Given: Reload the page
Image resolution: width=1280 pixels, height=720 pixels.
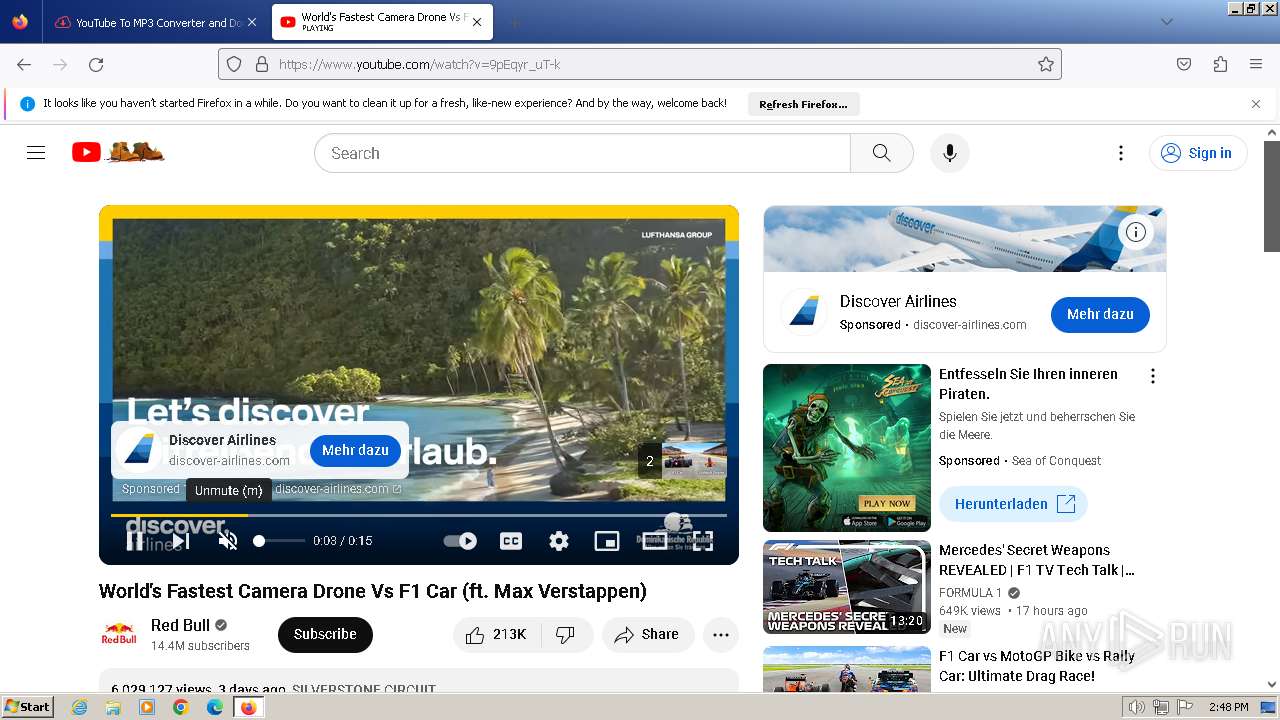Looking at the screenshot, I should point(96,64).
